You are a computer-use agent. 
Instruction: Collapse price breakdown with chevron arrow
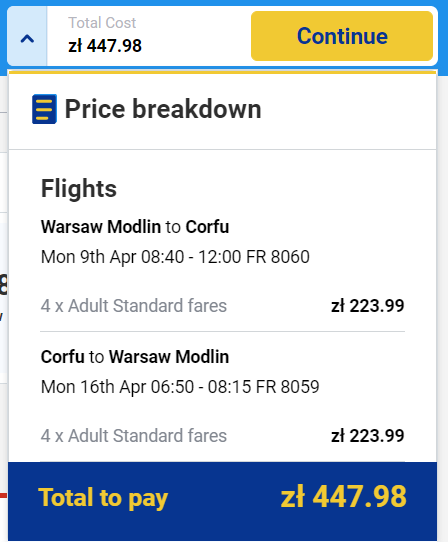[x=27, y=37]
